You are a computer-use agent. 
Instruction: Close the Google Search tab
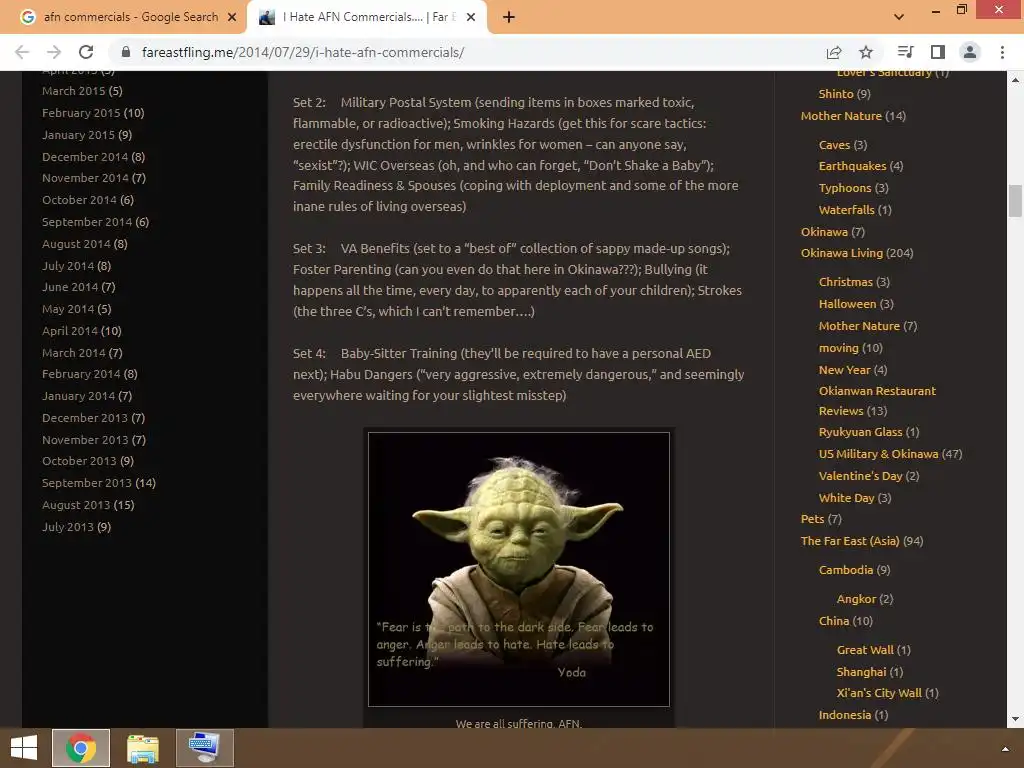pyautogui.click(x=232, y=18)
